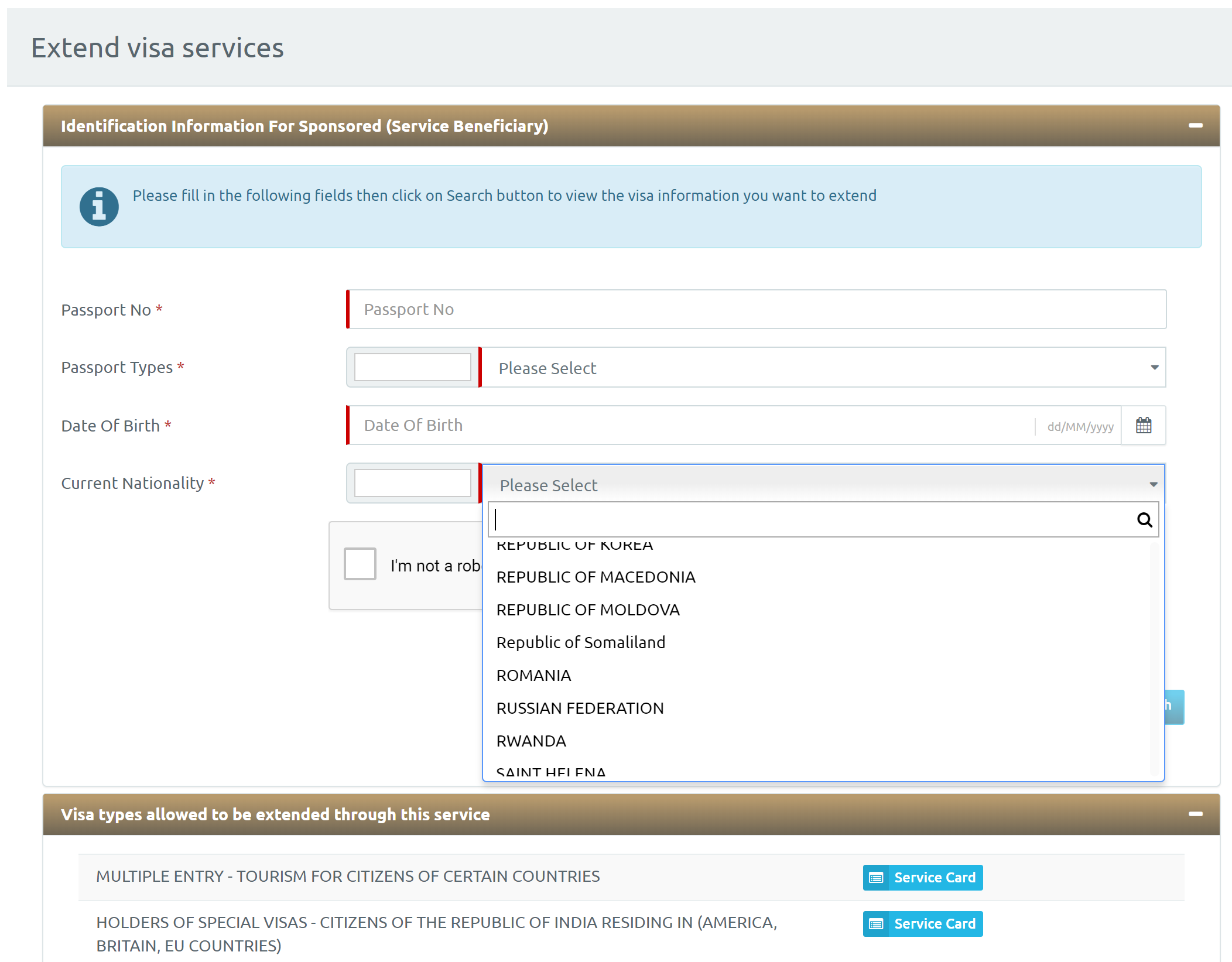This screenshot has width=1232, height=962.
Task: Click the info icon in blue notice
Action: pyautogui.click(x=99, y=207)
